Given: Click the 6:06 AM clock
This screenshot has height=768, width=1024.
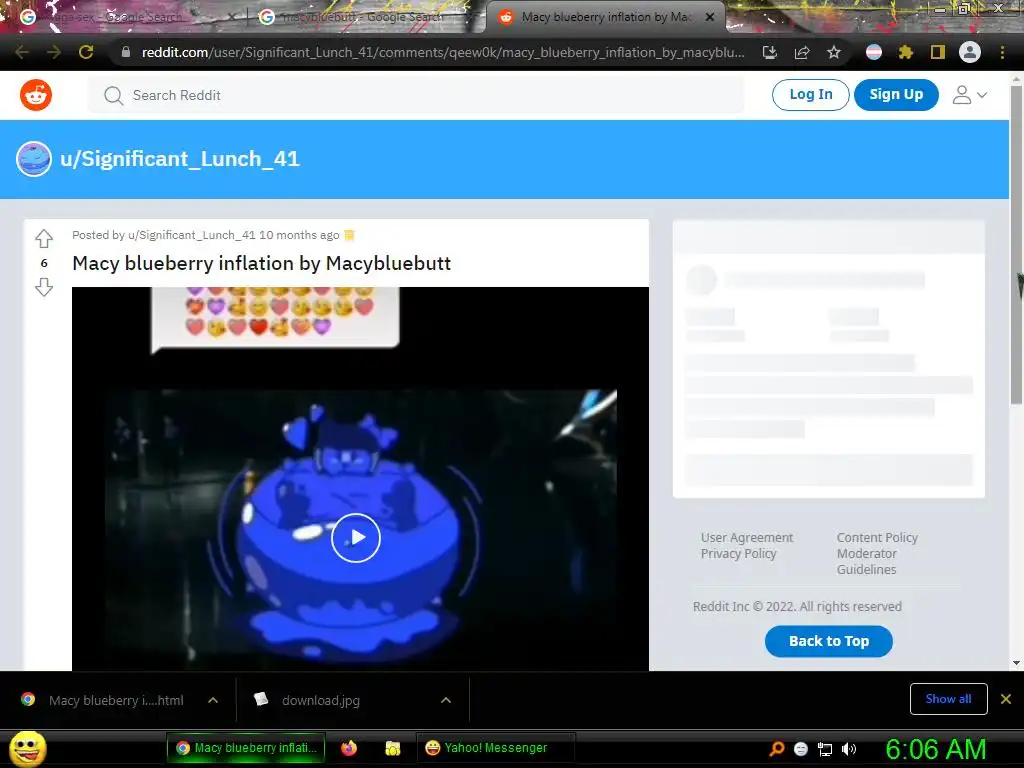Looking at the screenshot, I should (x=936, y=749).
